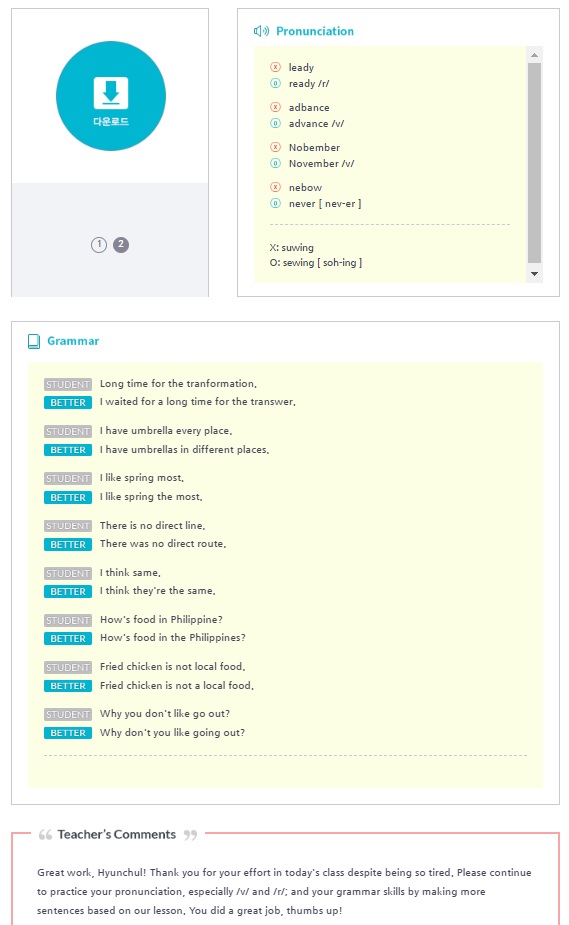569x925 pixels.
Task: Click the pronunciation scrollbar down arrow
Action: point(534,274)
